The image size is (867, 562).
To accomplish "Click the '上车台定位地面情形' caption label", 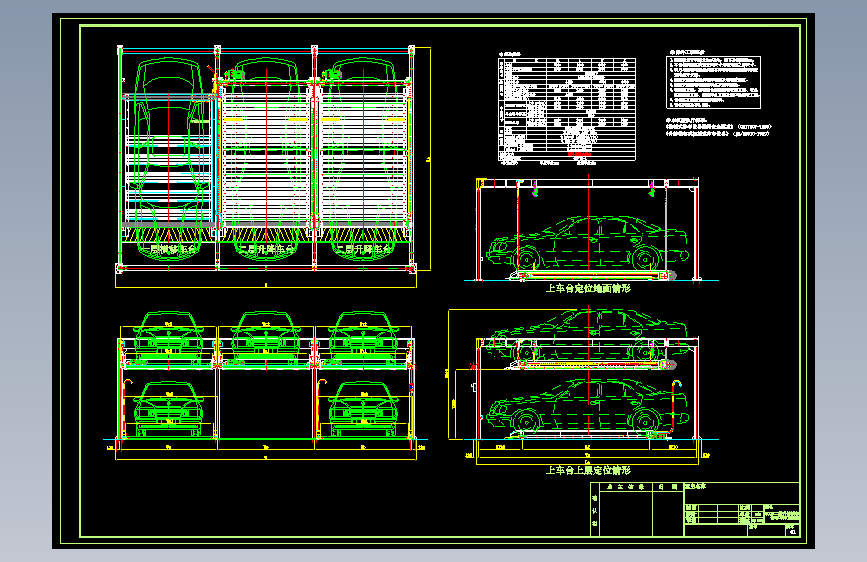I will click(588, 288).
